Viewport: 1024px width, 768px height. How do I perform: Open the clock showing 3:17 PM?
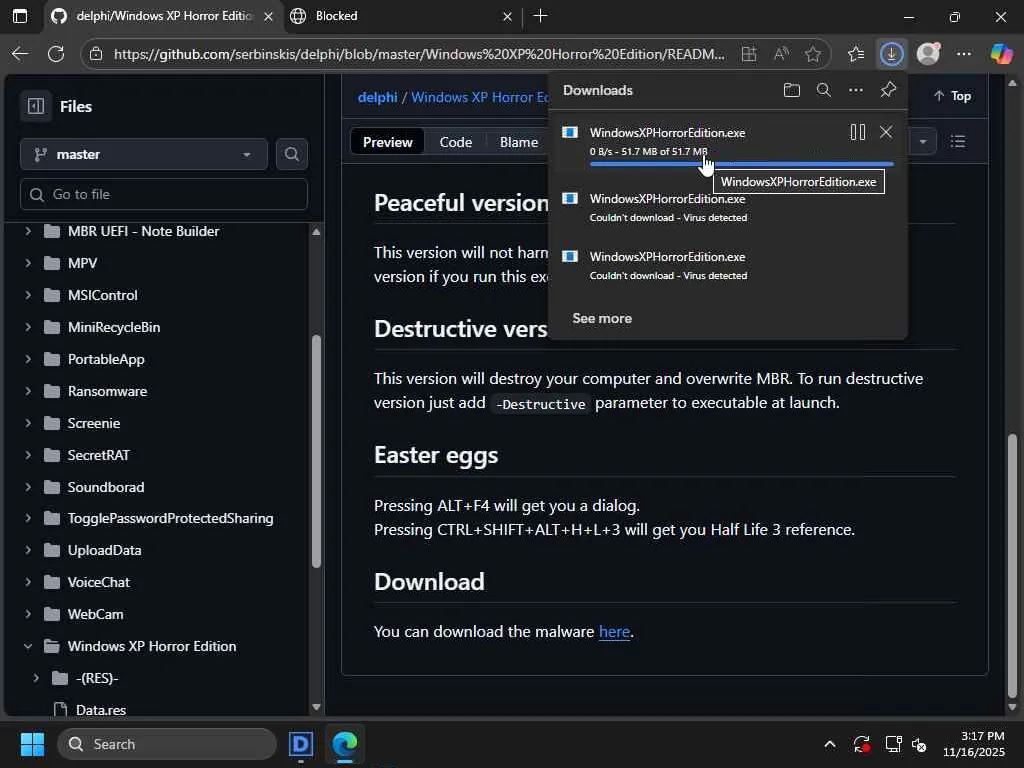tap(974, 744)
